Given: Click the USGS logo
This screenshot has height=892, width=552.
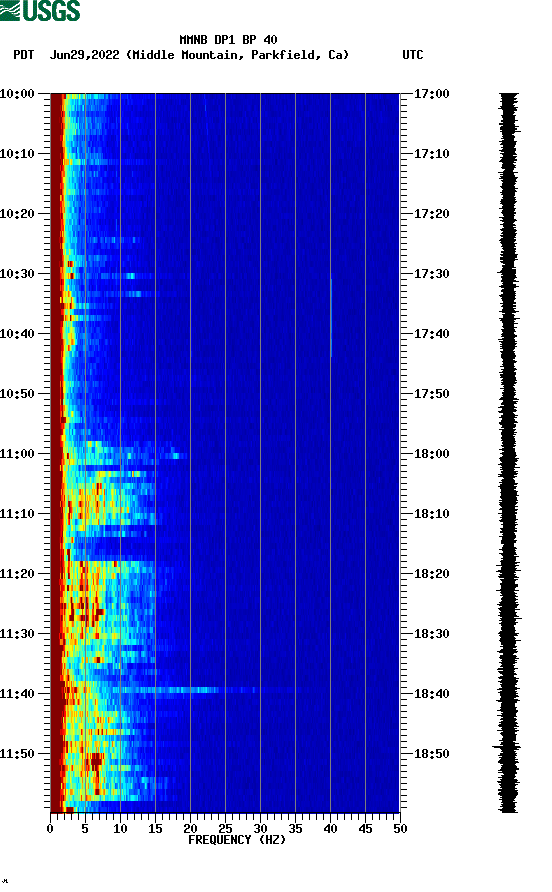Looking at the screenshot, I should pyautogui.click(x=40, y=10).
